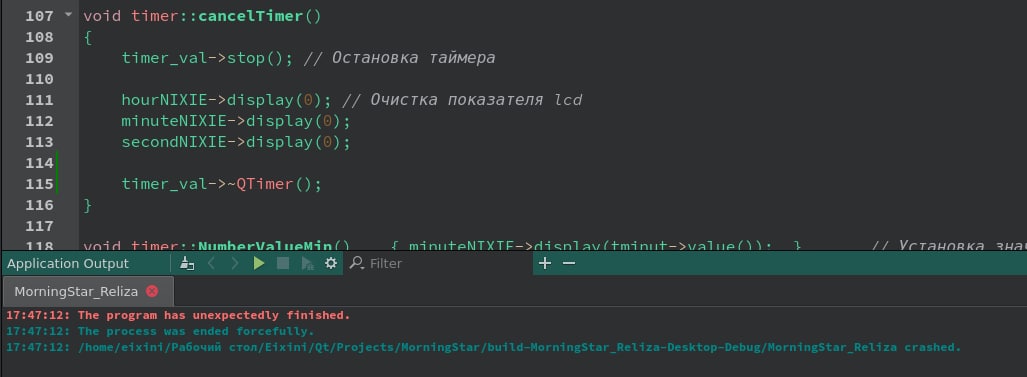The width and height of the screenshot is (1027, 377).
Task: Go to previous output item arrow
Action: [x=211, y=264]
